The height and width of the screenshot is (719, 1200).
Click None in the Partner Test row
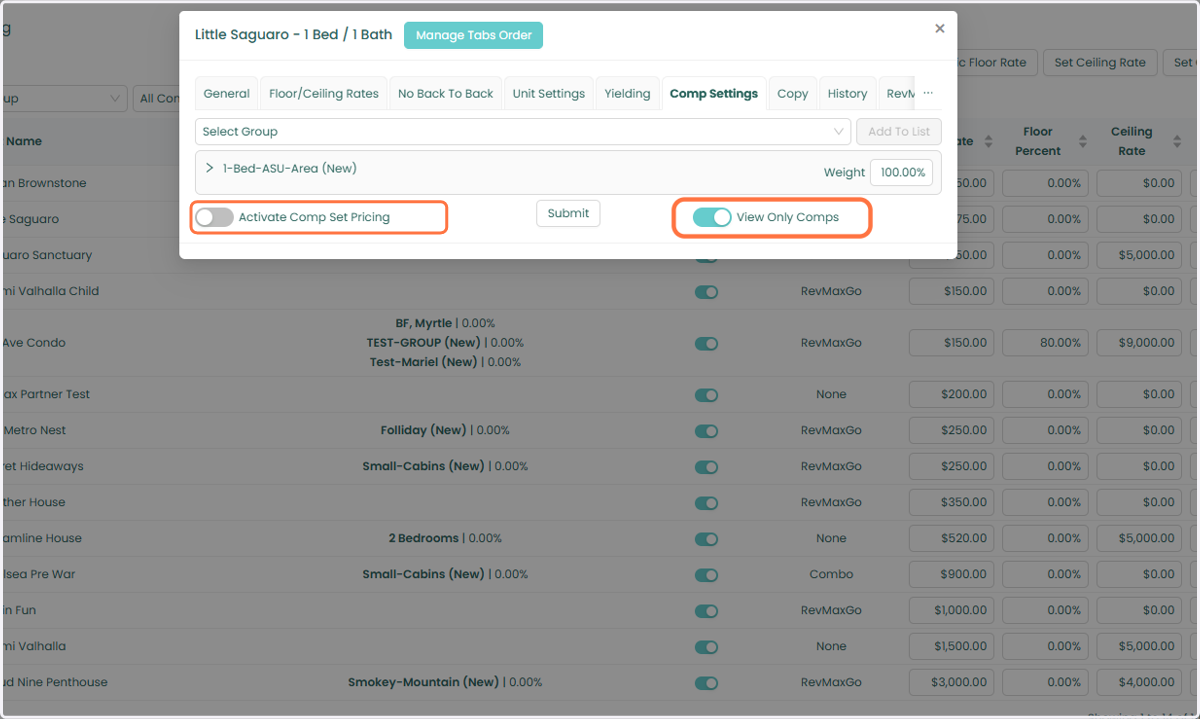click(831, 395)
